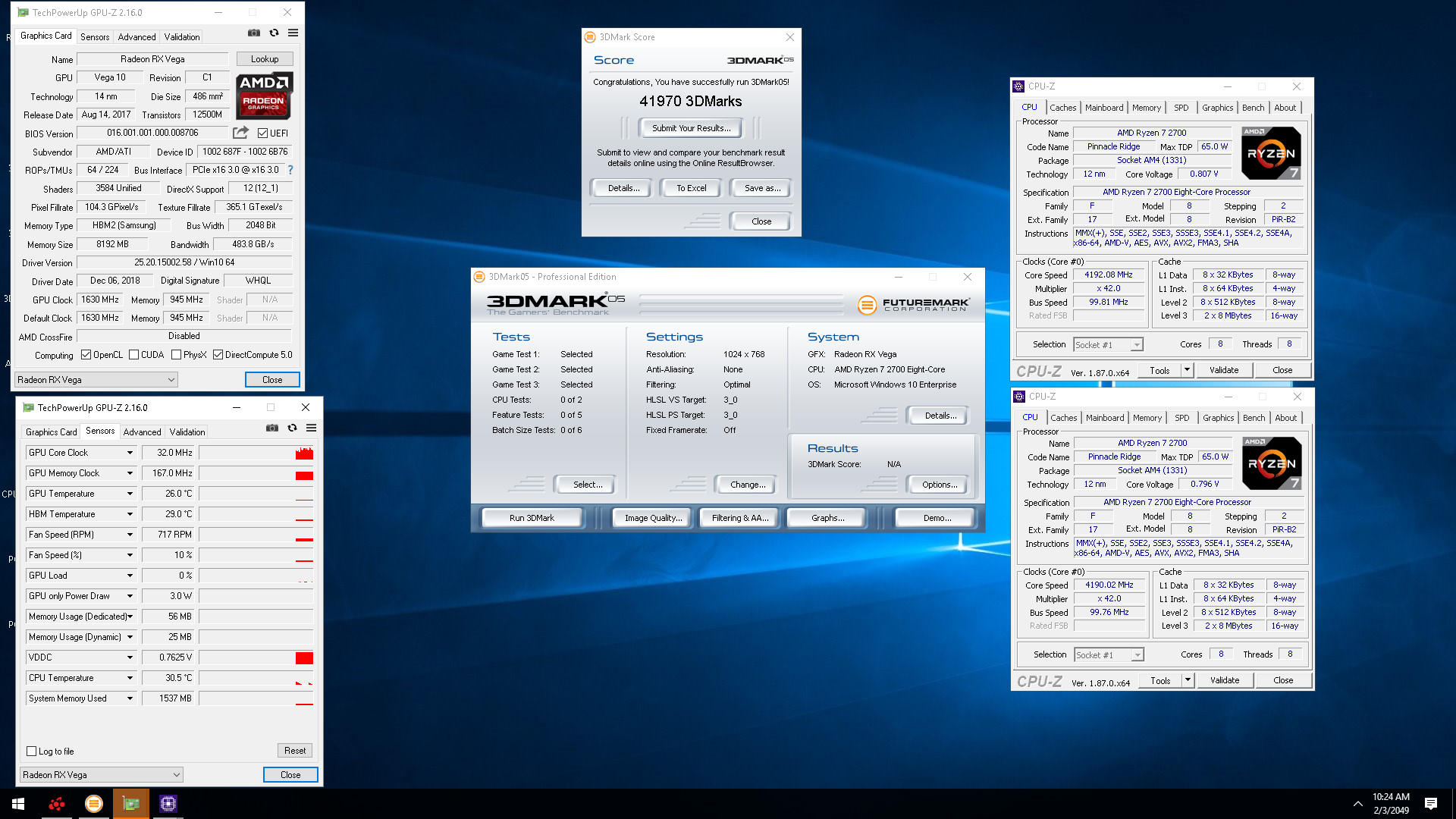Viewport: 1456px width, 819px height.
Task: Open Validation tab in GPU-Z Sensors window
Action: [187, 432]
